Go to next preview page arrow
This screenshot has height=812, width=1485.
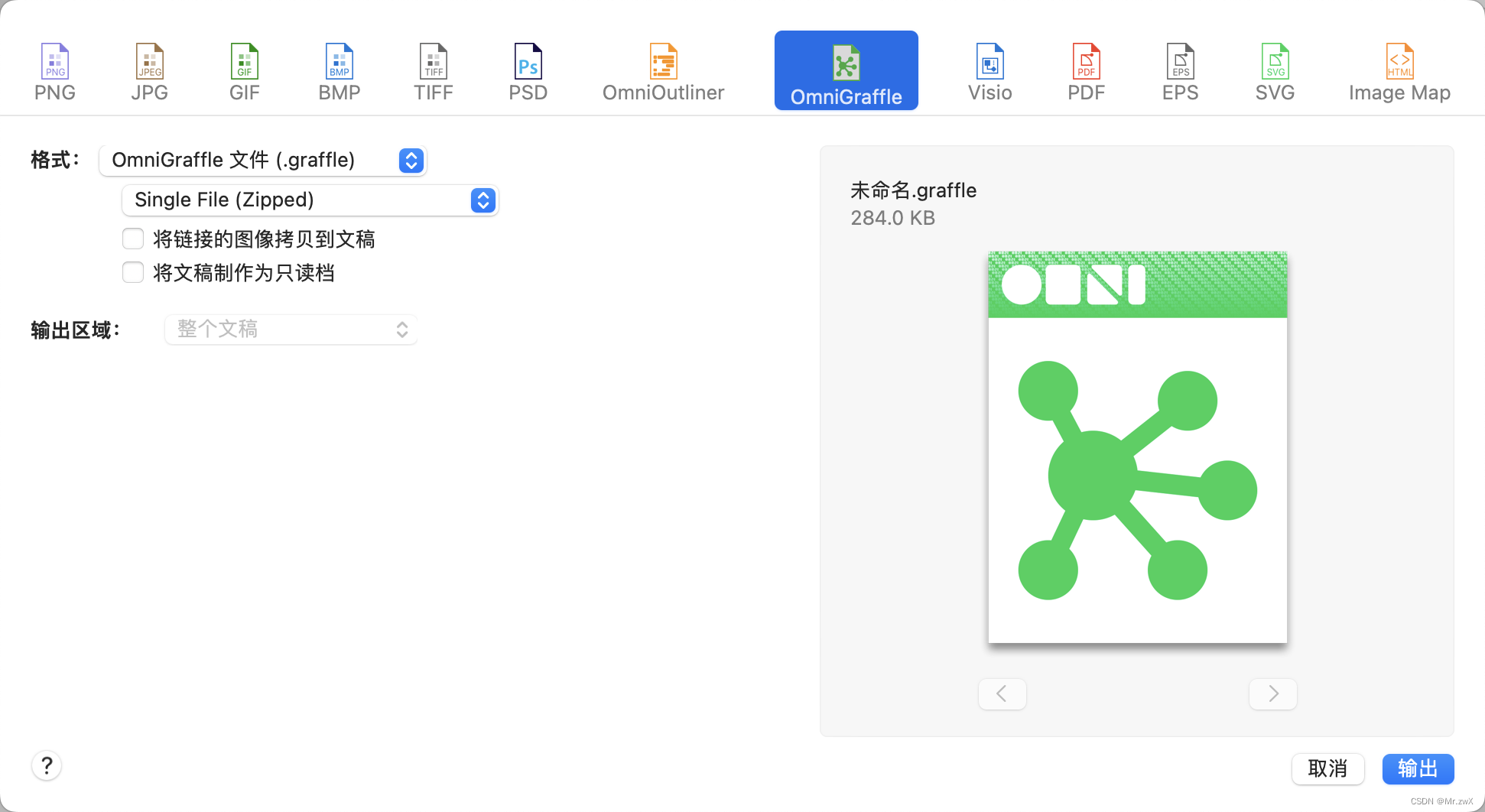(1273, 694)
